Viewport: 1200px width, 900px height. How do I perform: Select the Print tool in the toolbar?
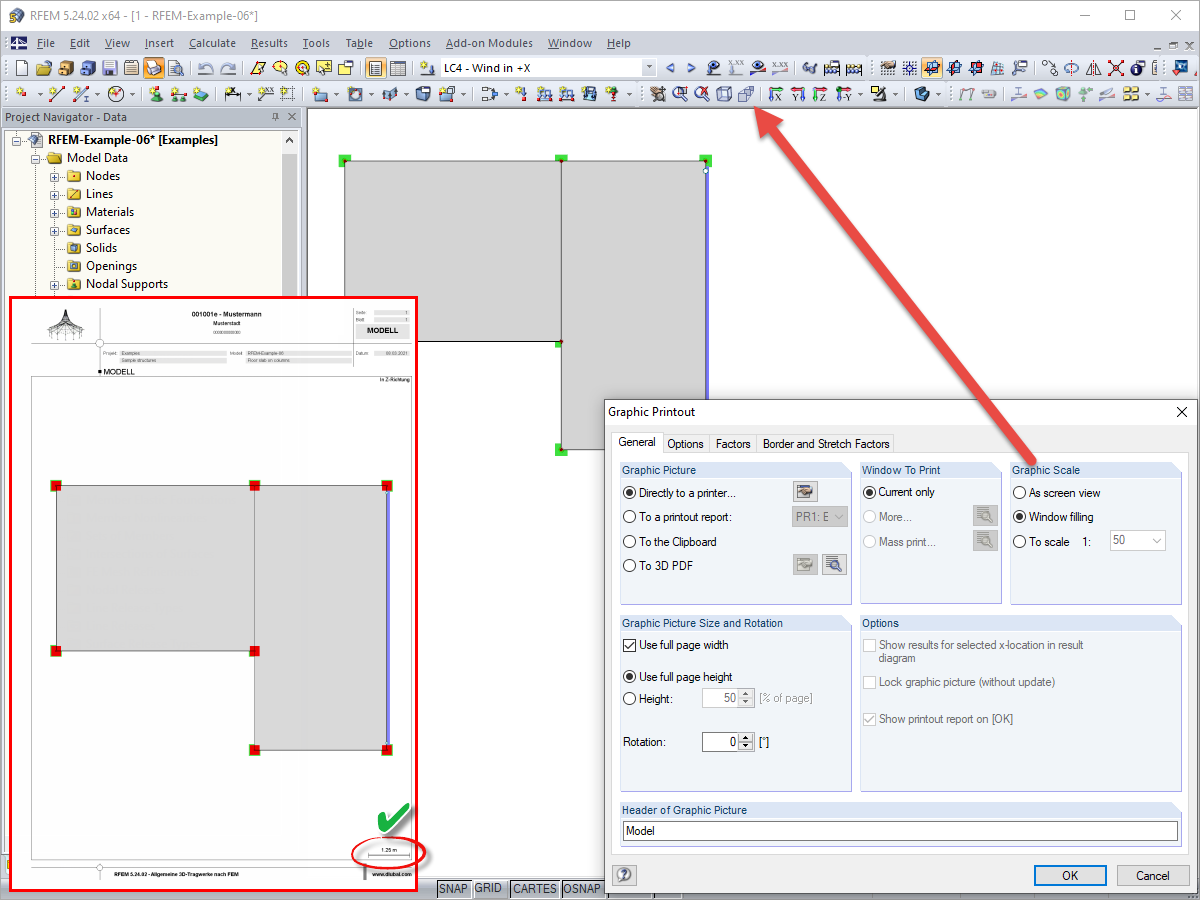click(x=155, y=67)
